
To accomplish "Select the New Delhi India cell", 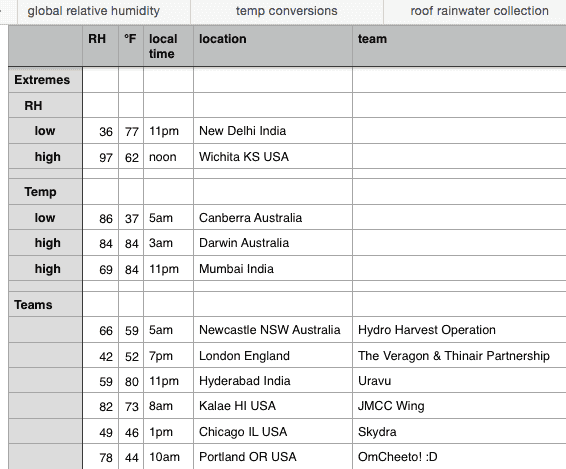I will pyautogui.click(x=273, y=131).
